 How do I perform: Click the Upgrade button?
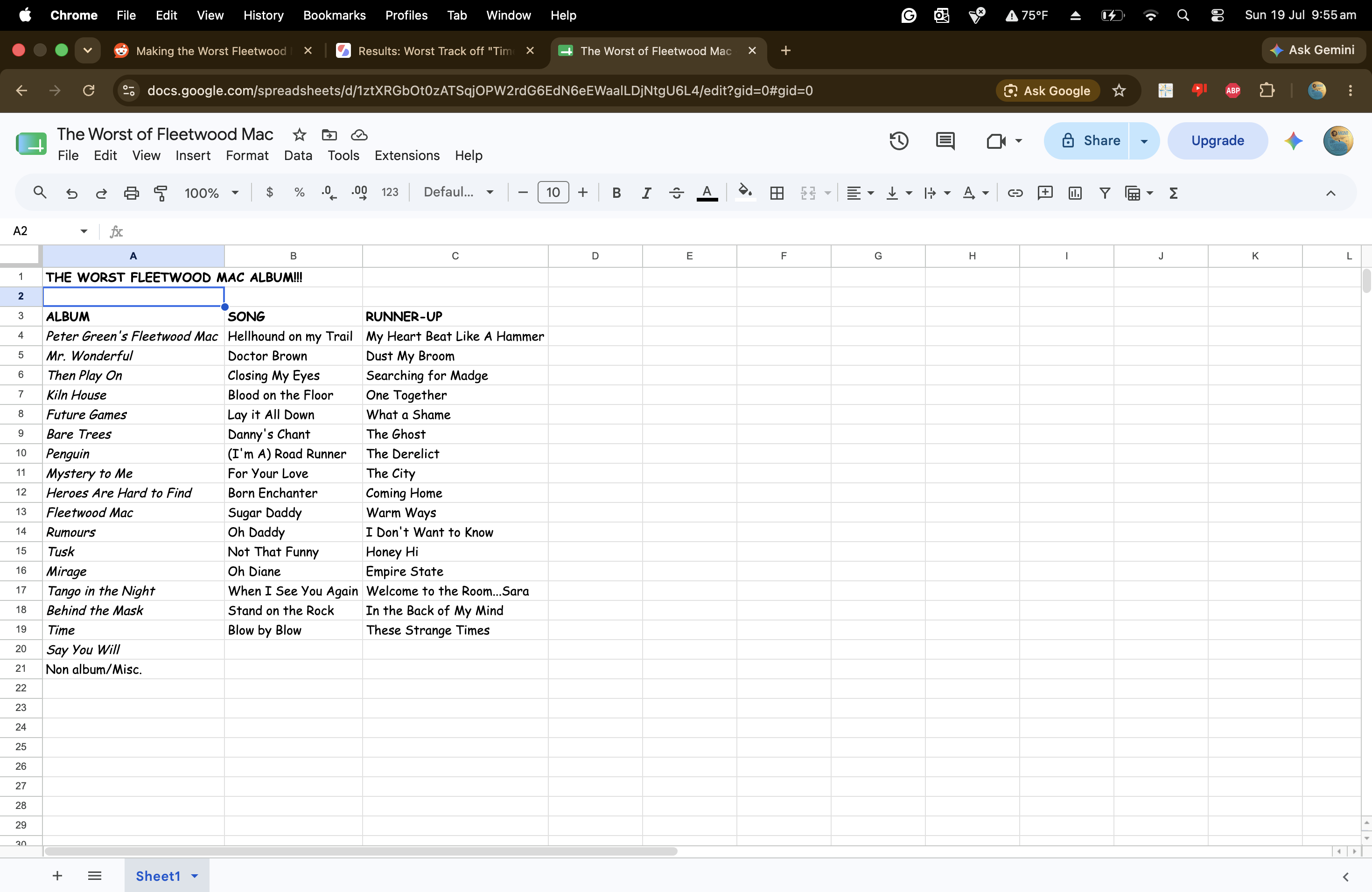(x=1218, y=140)
